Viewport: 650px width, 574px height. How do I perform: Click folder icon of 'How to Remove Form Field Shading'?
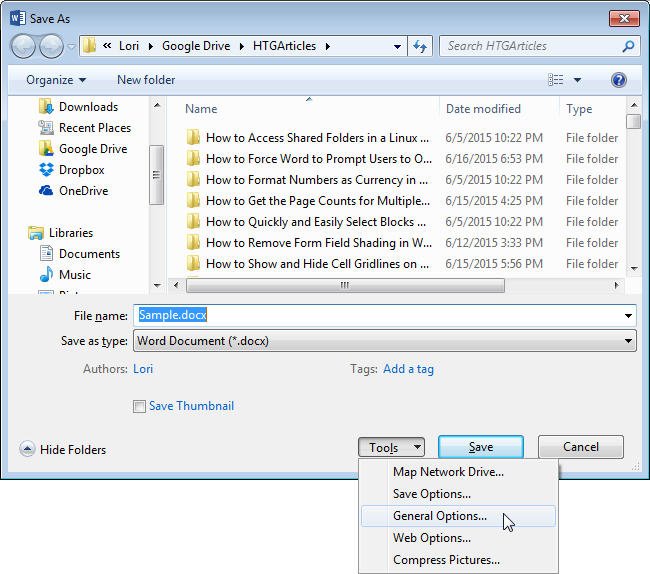(x=193, y=242)
